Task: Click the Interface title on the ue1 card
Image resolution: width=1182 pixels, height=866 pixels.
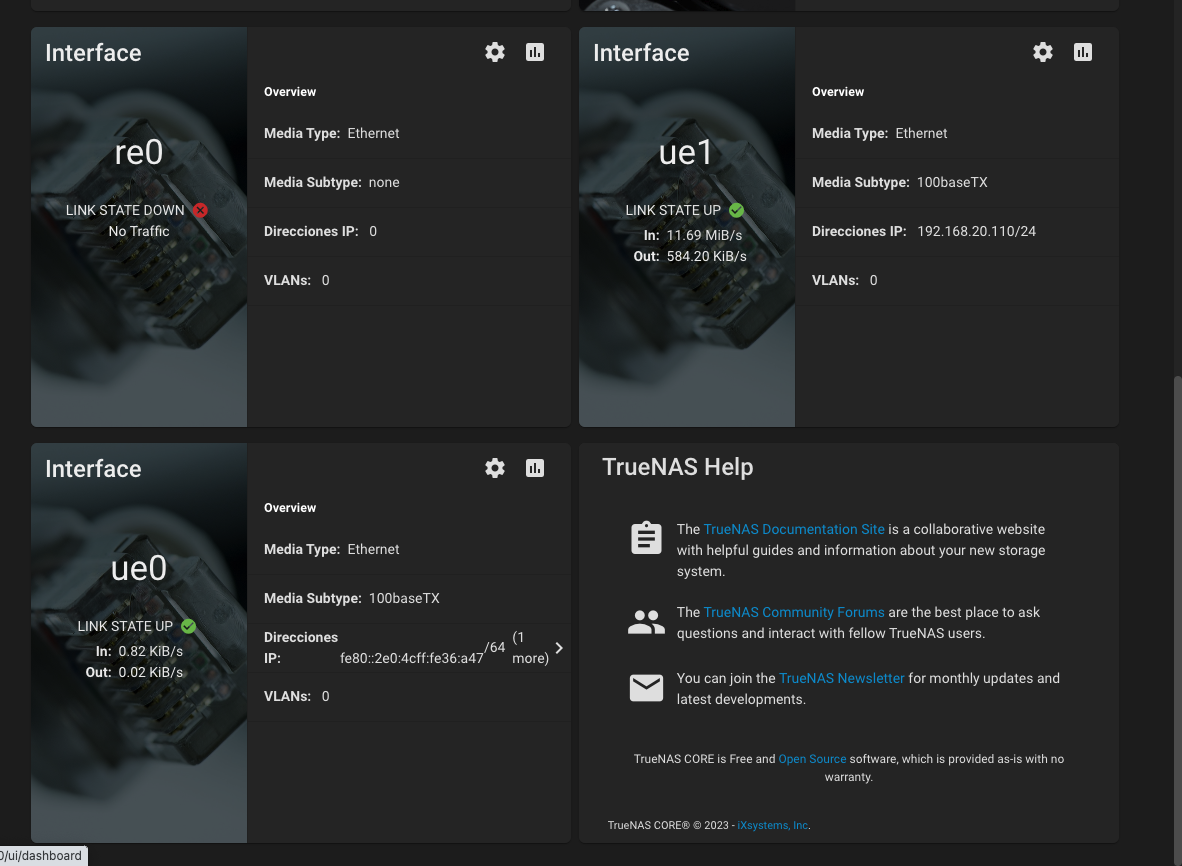Action: point(642,53)
